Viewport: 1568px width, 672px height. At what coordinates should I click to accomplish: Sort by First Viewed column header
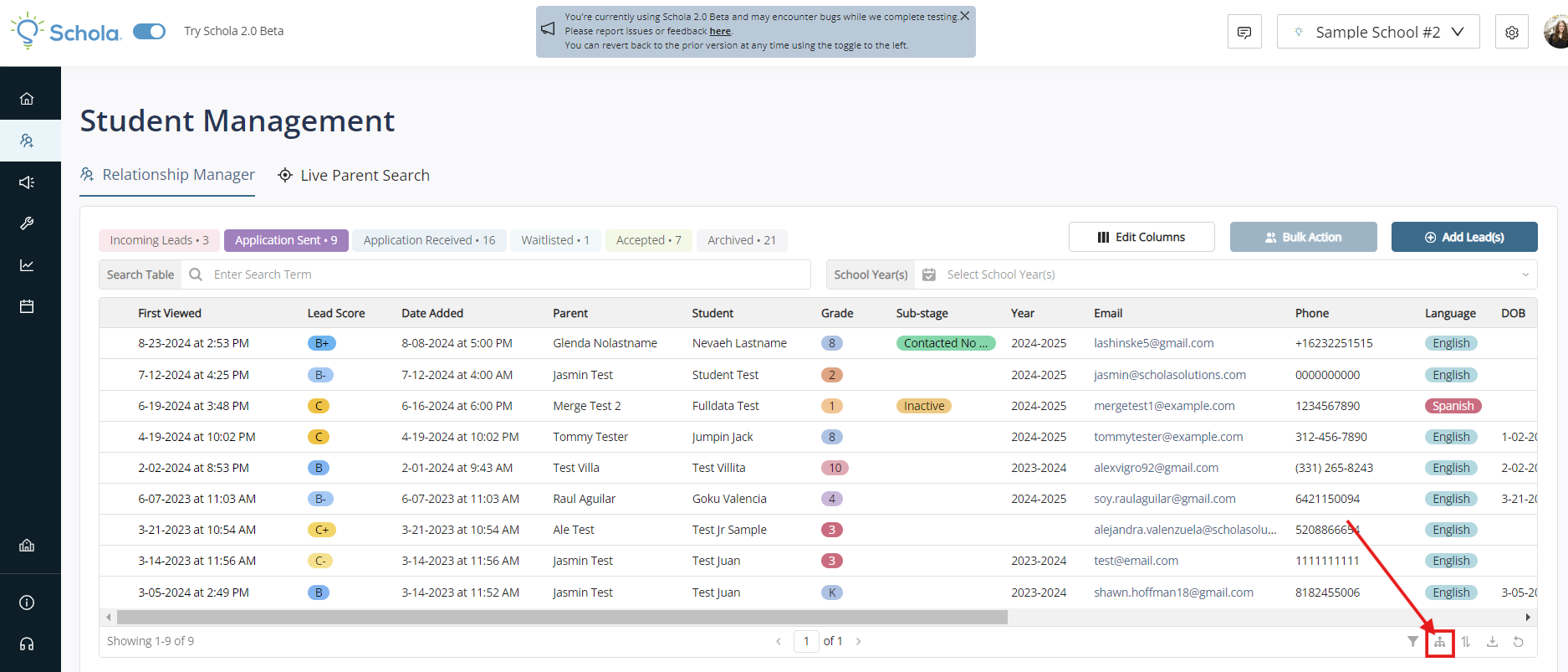click(170, 313)
